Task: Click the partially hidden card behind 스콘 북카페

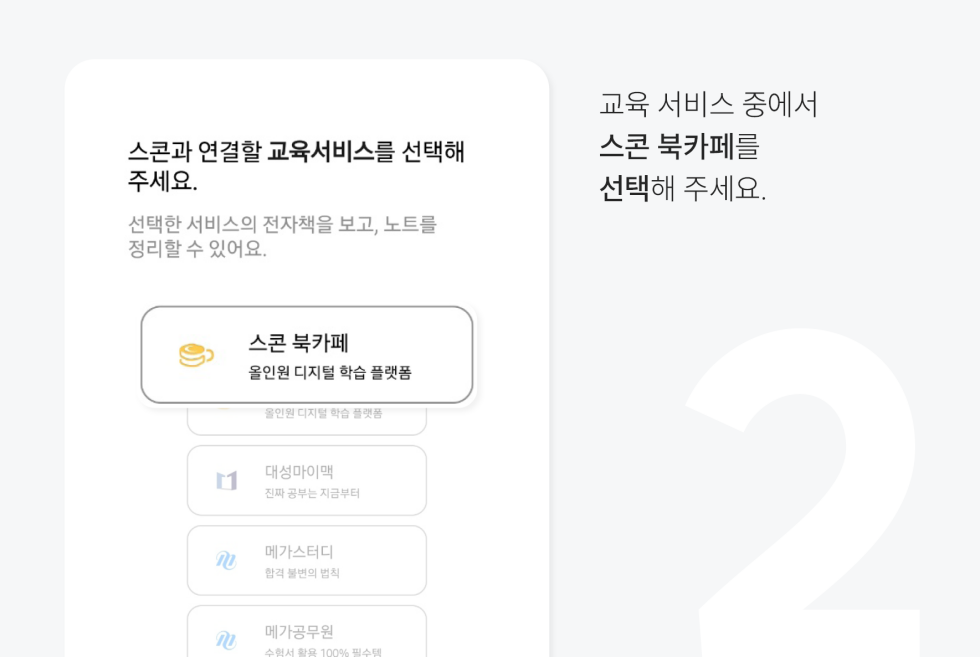Action: [x=307, y=419]
